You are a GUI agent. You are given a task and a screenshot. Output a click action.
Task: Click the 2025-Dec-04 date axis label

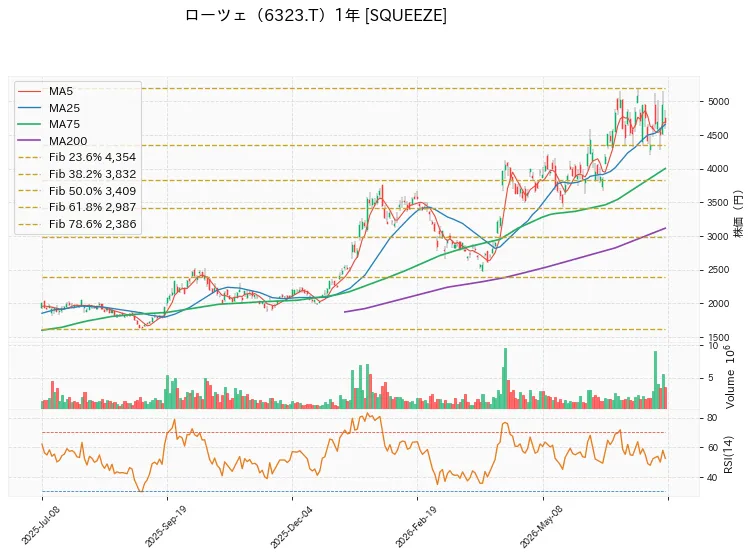(x=290, y=527)
